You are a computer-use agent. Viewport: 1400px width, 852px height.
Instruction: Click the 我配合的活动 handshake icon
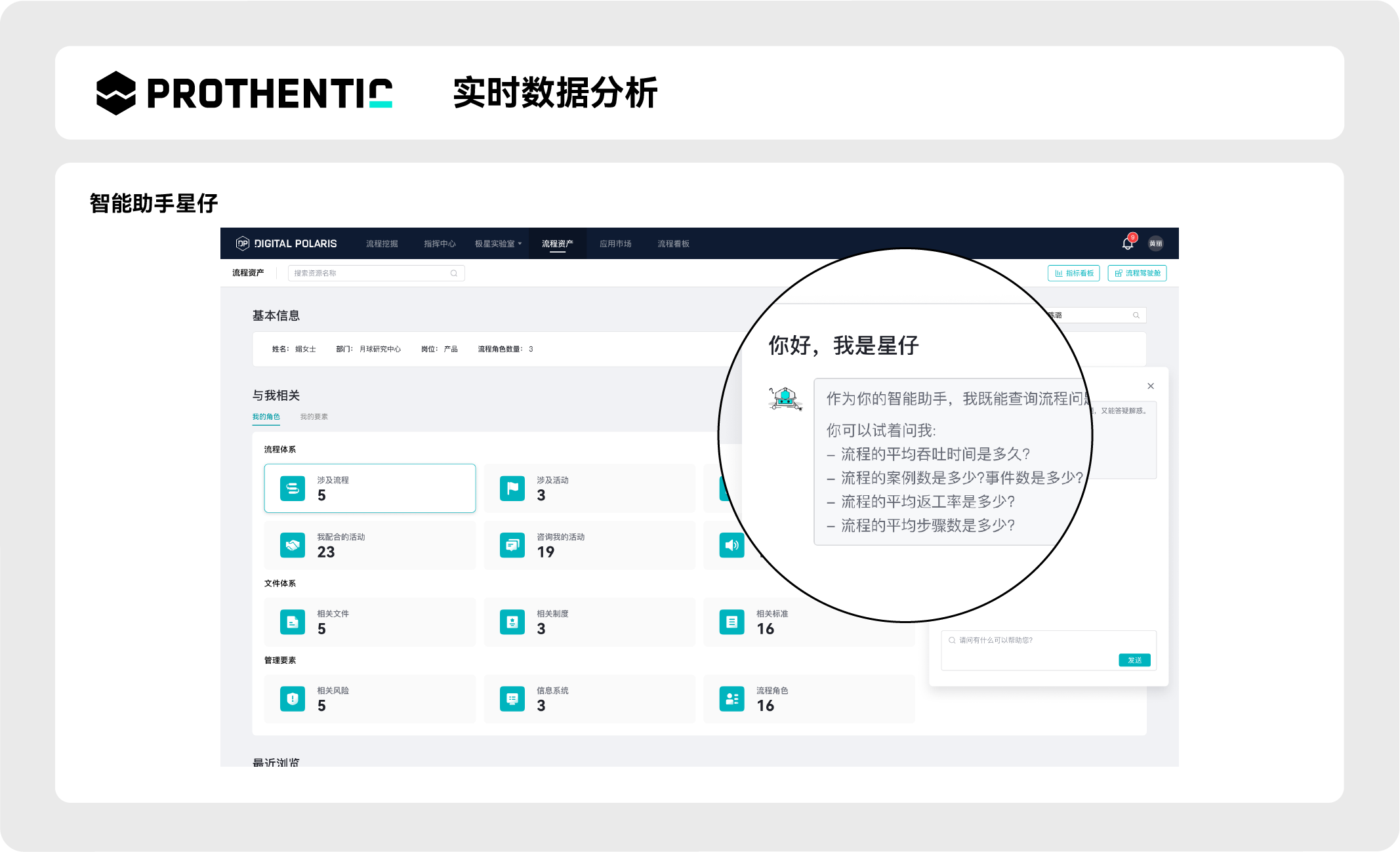[293, 545]
